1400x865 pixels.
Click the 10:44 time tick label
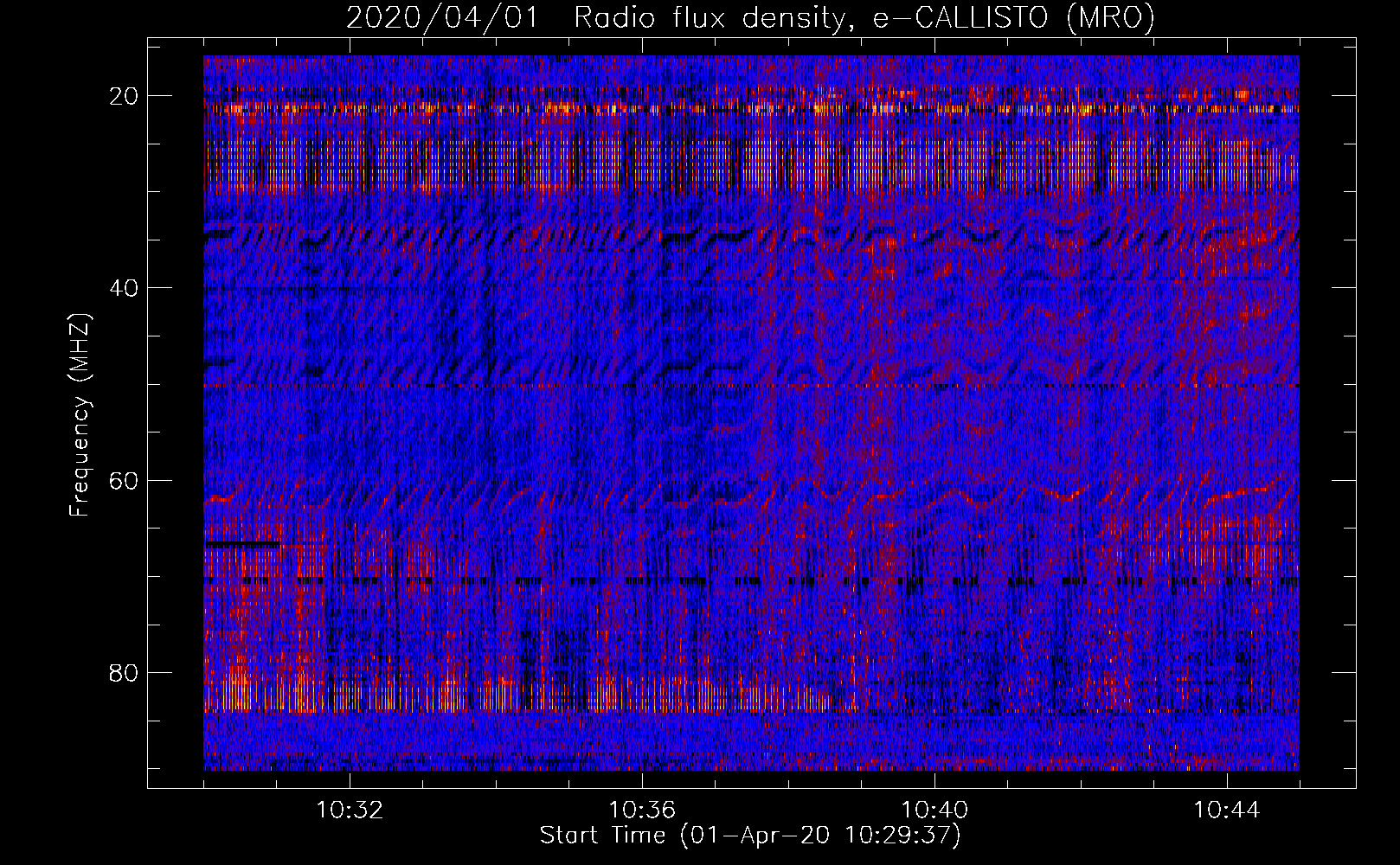(1227, 811)
